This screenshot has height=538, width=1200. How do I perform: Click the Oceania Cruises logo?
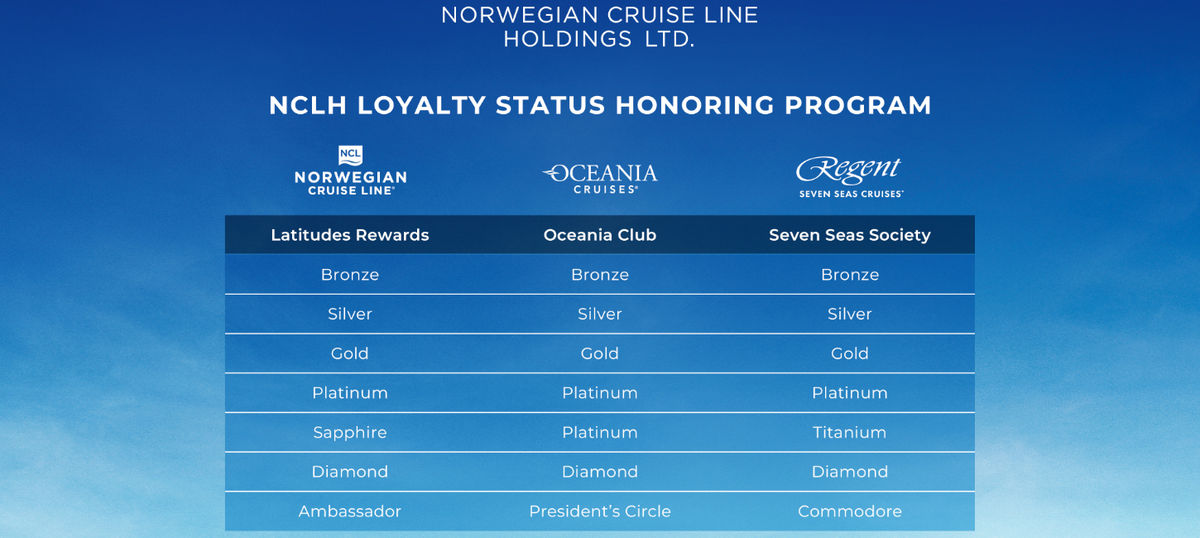pos(600,177)
